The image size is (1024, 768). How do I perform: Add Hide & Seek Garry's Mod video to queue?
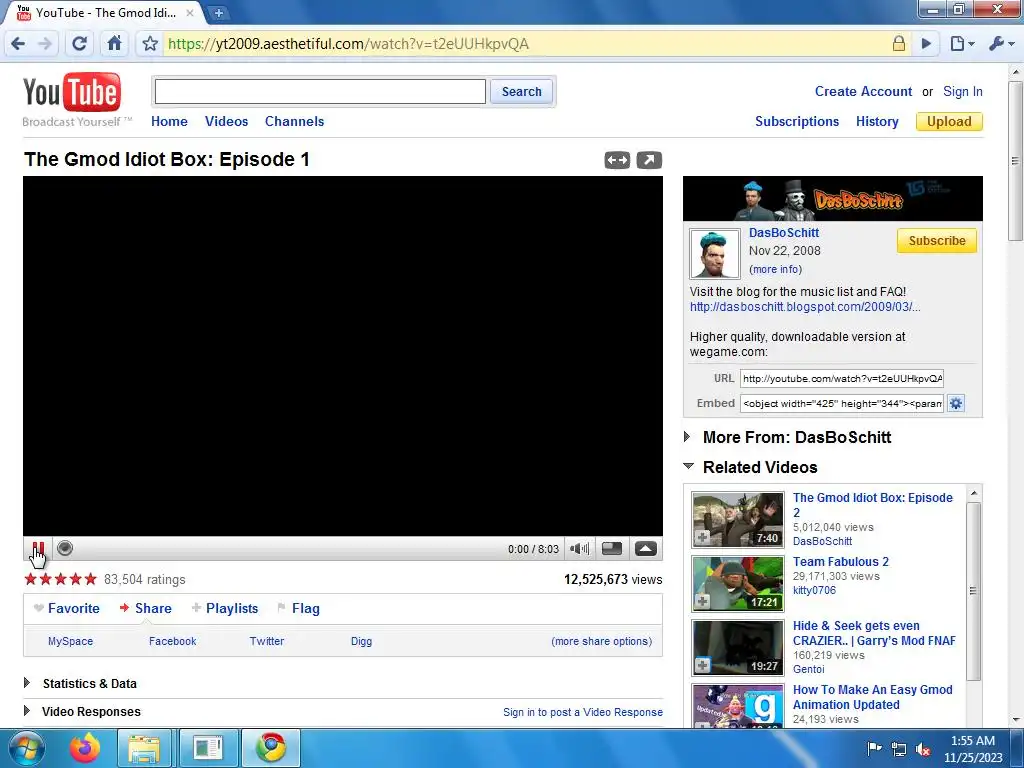[x=703, y=665]
